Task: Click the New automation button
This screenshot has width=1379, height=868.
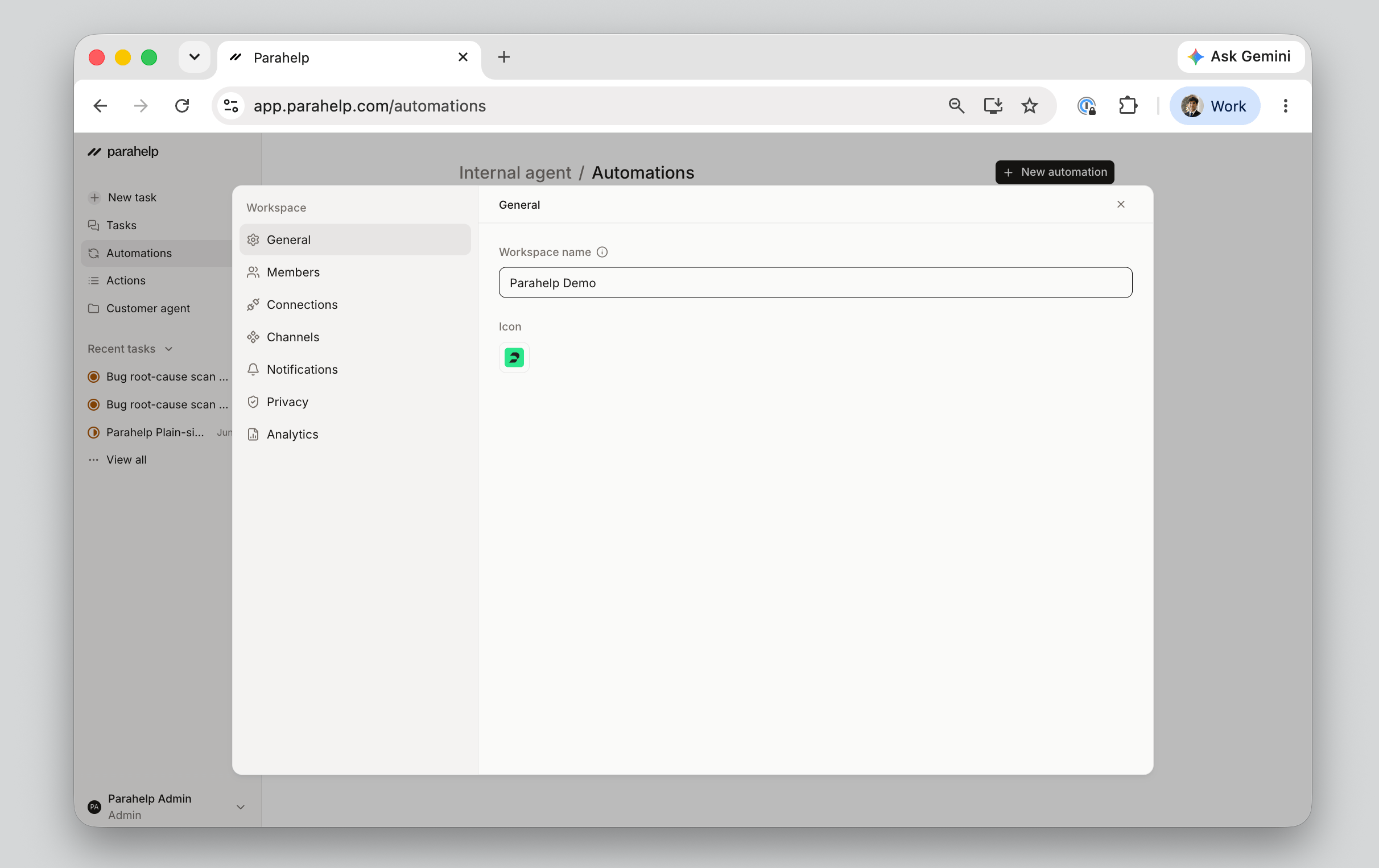Action: [1054, 172]
